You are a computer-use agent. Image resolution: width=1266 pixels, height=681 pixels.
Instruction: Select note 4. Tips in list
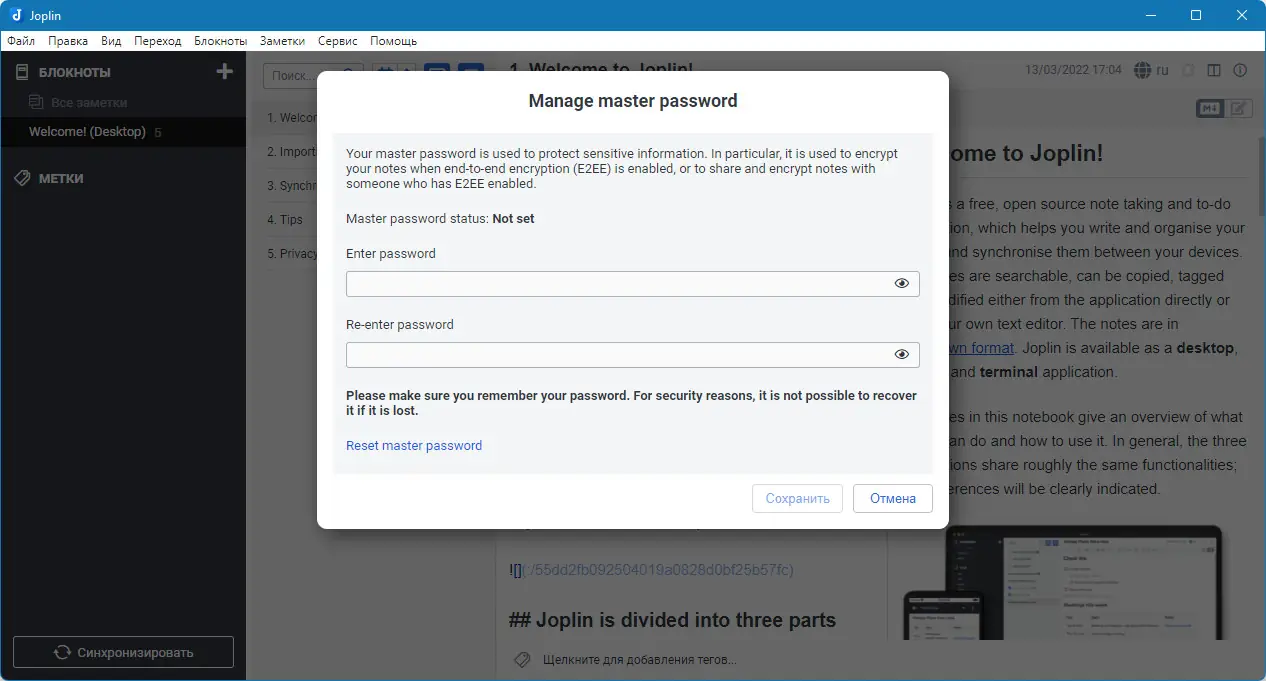click(x=285, y=220)
